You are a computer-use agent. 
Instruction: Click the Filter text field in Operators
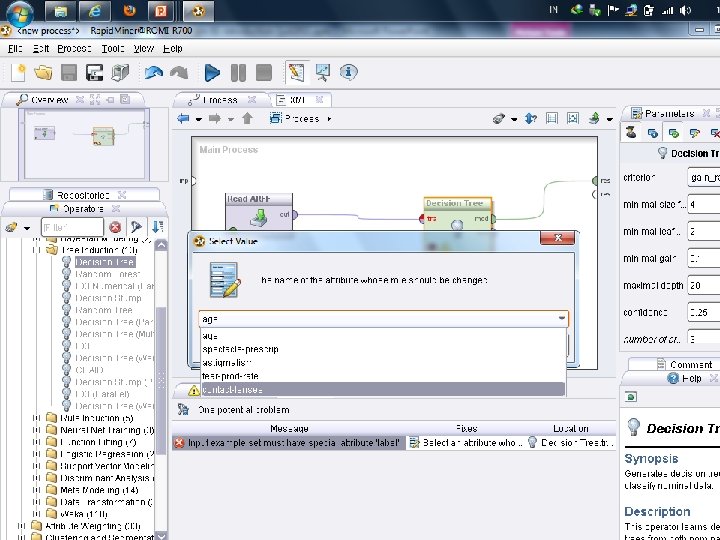[72, 228]
